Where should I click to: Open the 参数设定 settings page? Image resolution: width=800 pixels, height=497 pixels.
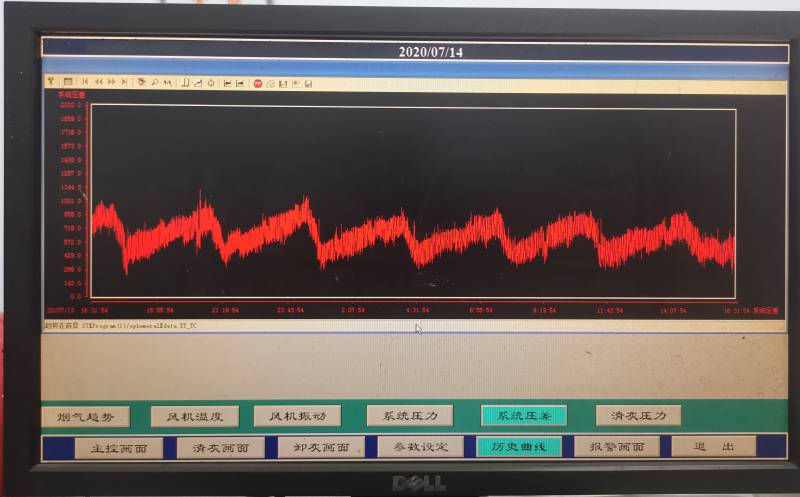click(420, 447)
